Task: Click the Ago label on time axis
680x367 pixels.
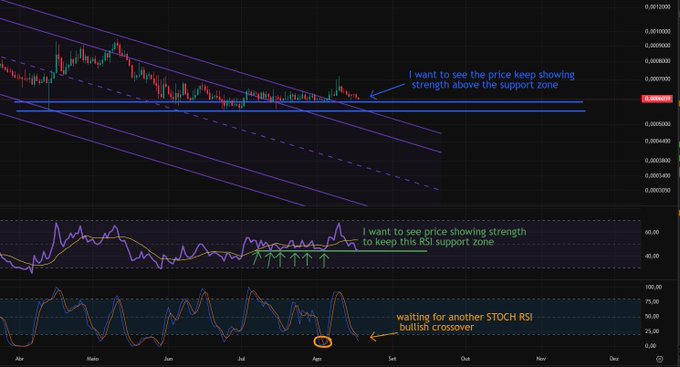Action: point(317,359)
